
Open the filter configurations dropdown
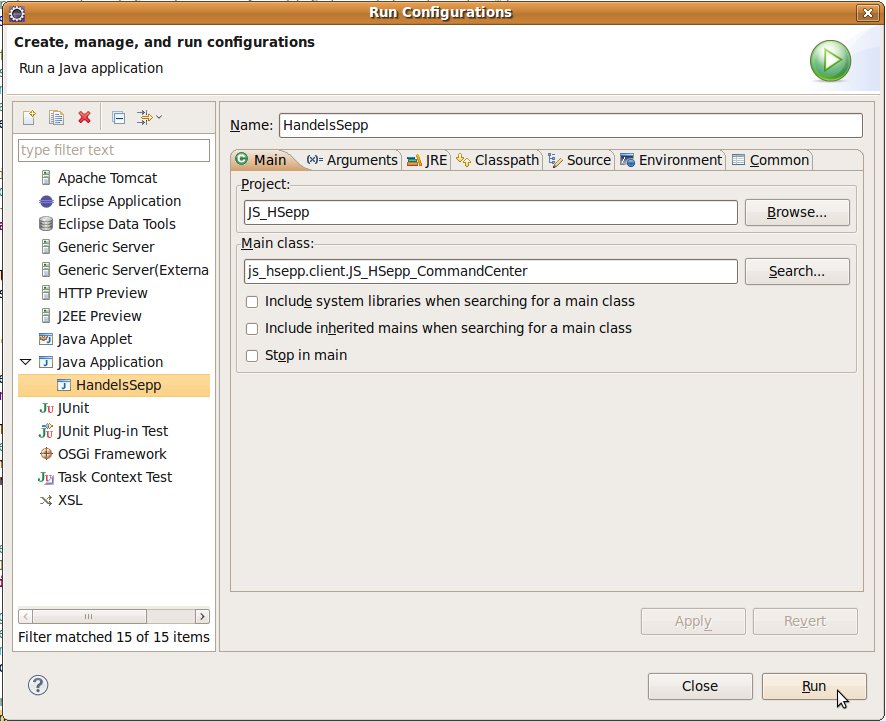click(150, 117)
